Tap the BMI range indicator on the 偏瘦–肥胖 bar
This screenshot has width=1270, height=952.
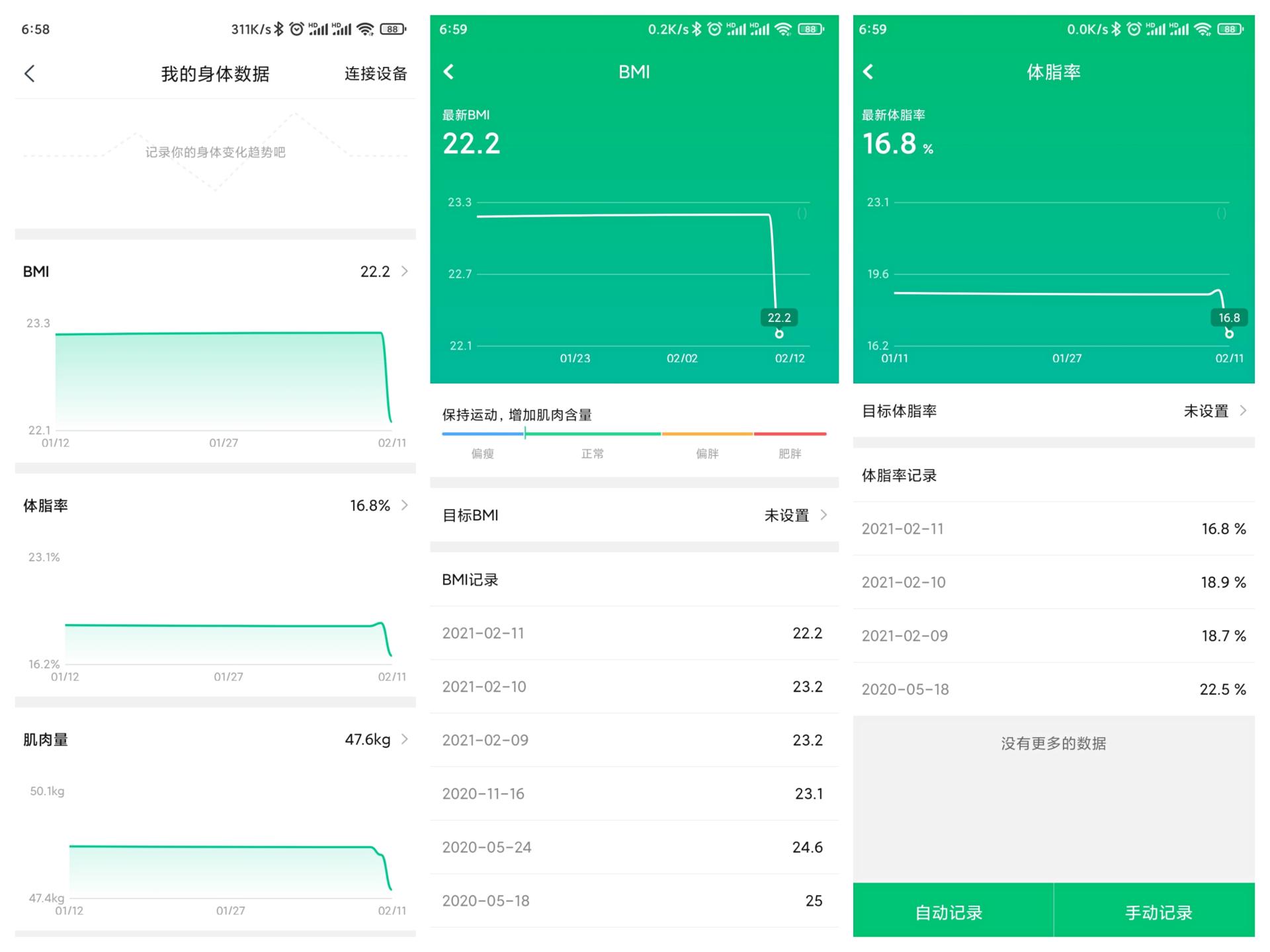coord(525,434)
